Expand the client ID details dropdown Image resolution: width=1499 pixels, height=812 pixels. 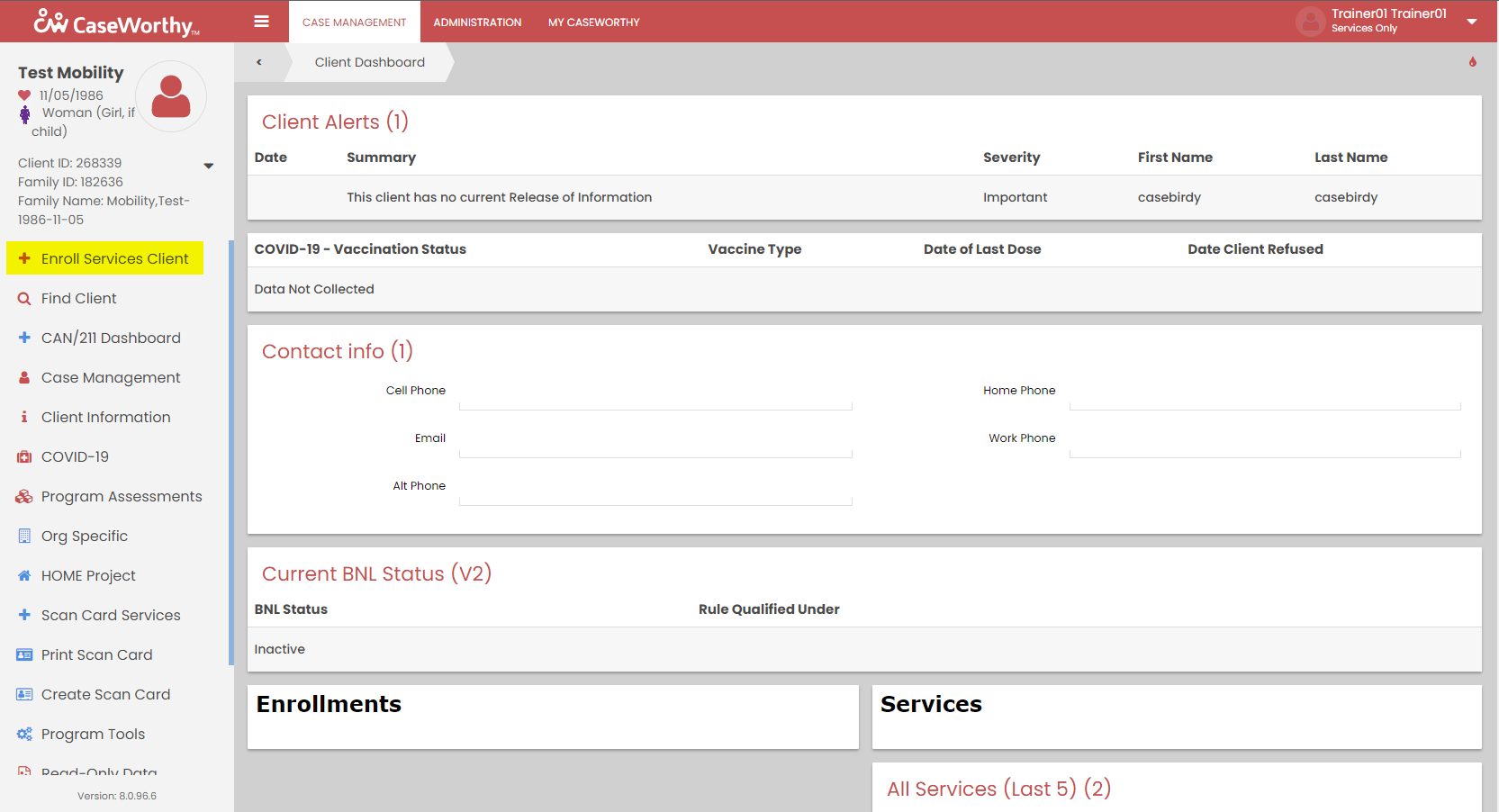click(x=209, y=166)
